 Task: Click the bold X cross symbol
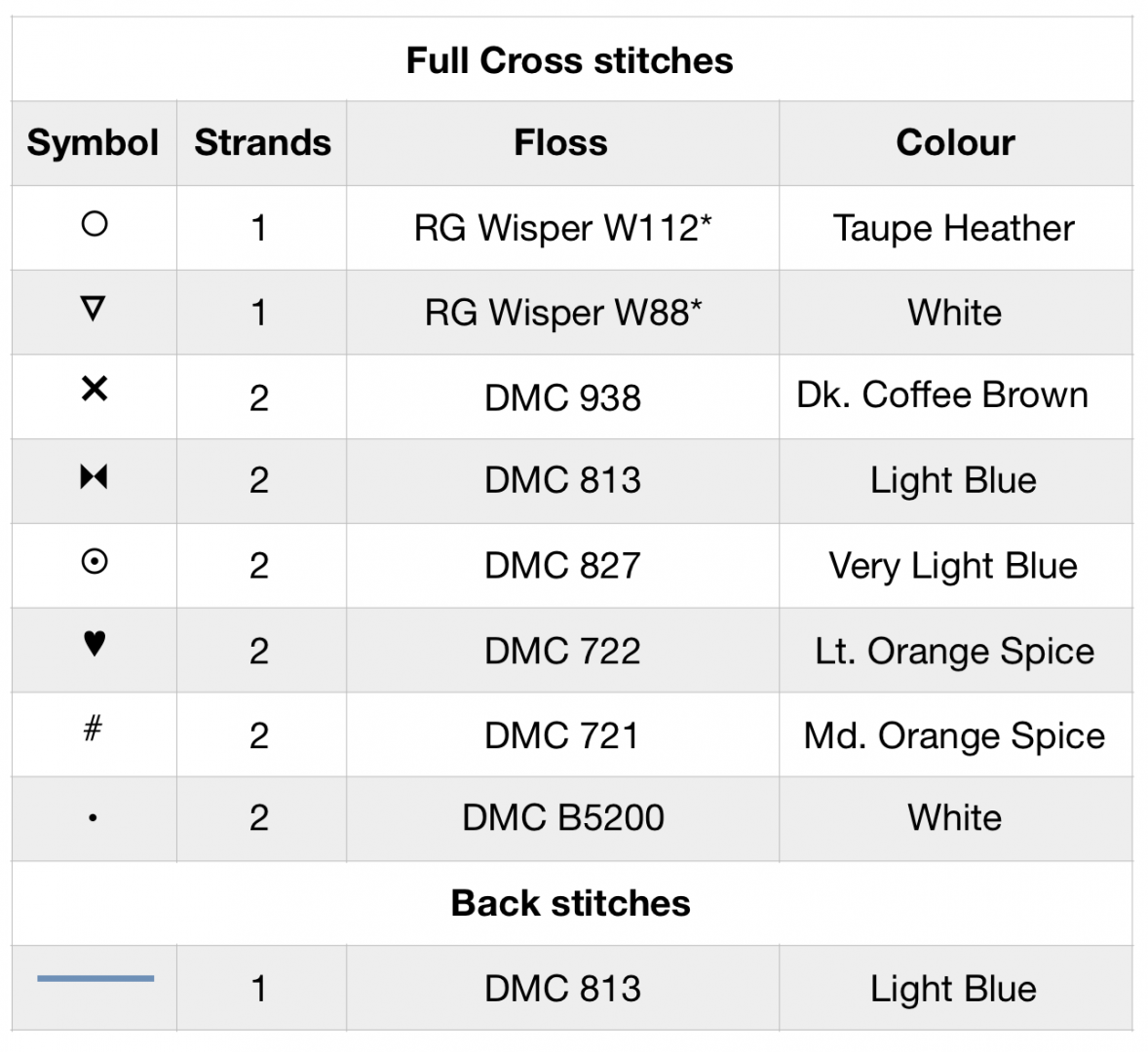point(95,390)
